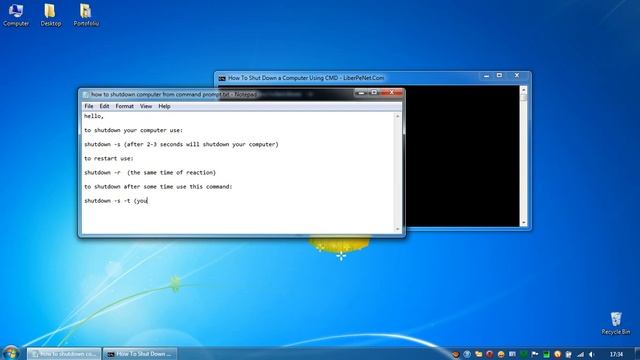This screenshot has width=640, height=360.
Task: Click the 'shutdown -r' line in Notepad
Action: pyautogui.click(x=150, y=173)
